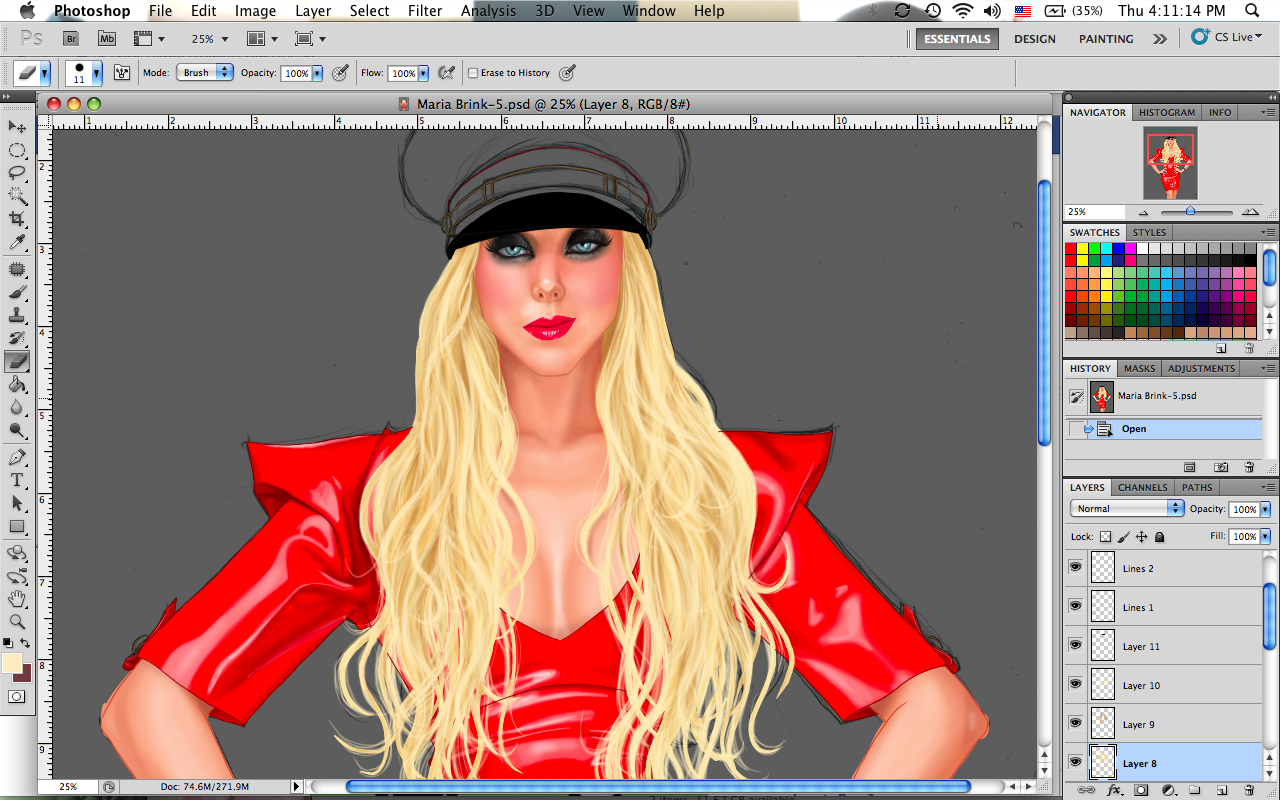1280x800 pixels.
Task: Launch Adobe Bridge from application bar
Action: tap(71, 38)
